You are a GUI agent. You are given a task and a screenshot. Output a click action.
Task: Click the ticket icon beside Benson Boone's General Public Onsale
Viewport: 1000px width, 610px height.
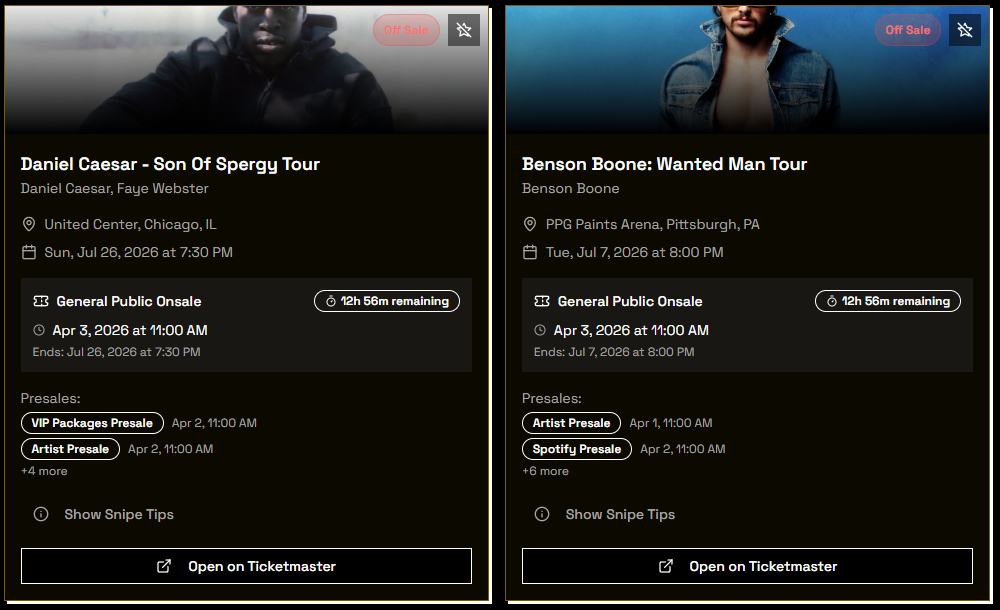[542, 301]
